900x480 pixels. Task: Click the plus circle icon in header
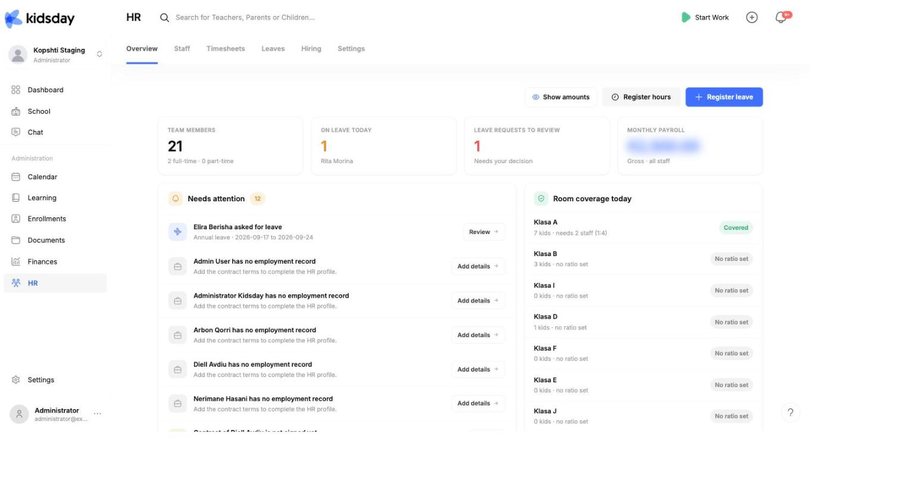pyautogui.click(x=751, y=17)
